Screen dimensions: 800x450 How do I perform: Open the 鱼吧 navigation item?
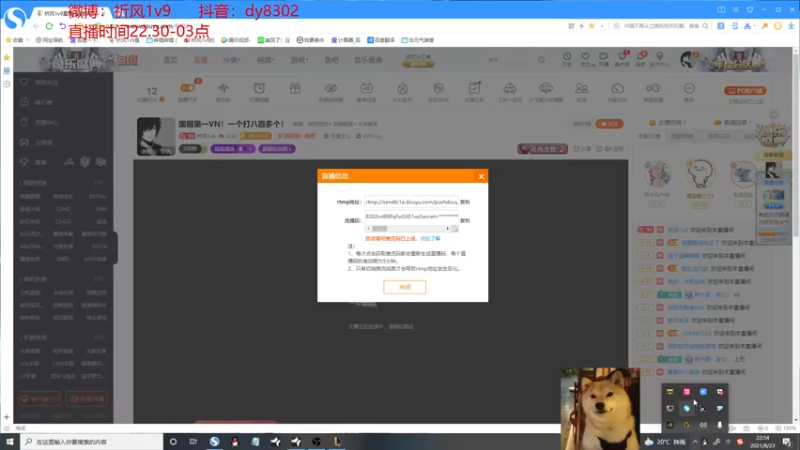pos(332,60)
